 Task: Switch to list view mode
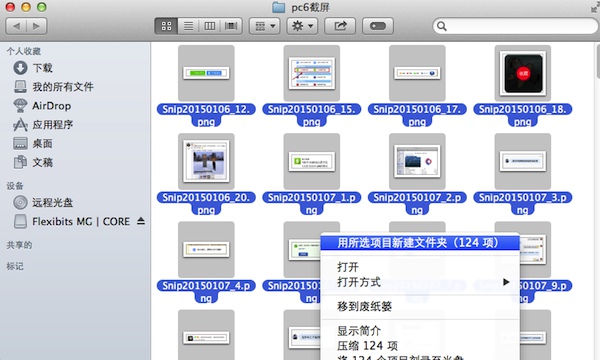pyautogui.click(x=188, y=26)
